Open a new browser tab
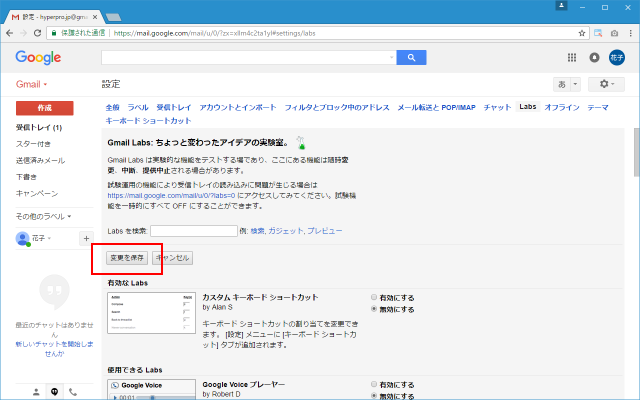 (x=113, y=17)
